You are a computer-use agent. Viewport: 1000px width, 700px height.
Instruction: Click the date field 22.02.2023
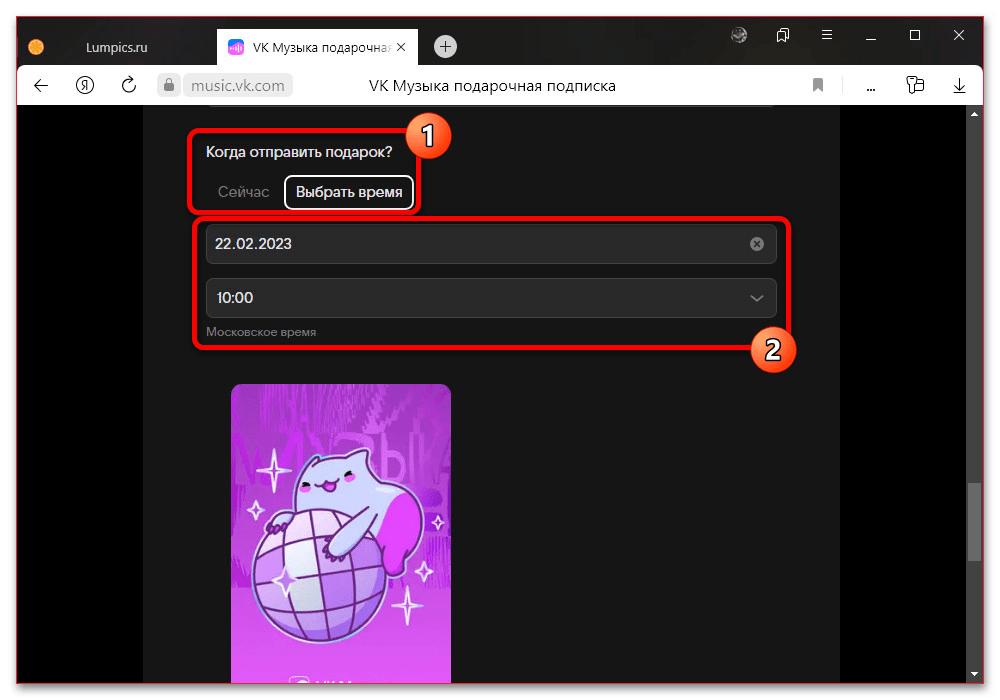pos(491,244)
